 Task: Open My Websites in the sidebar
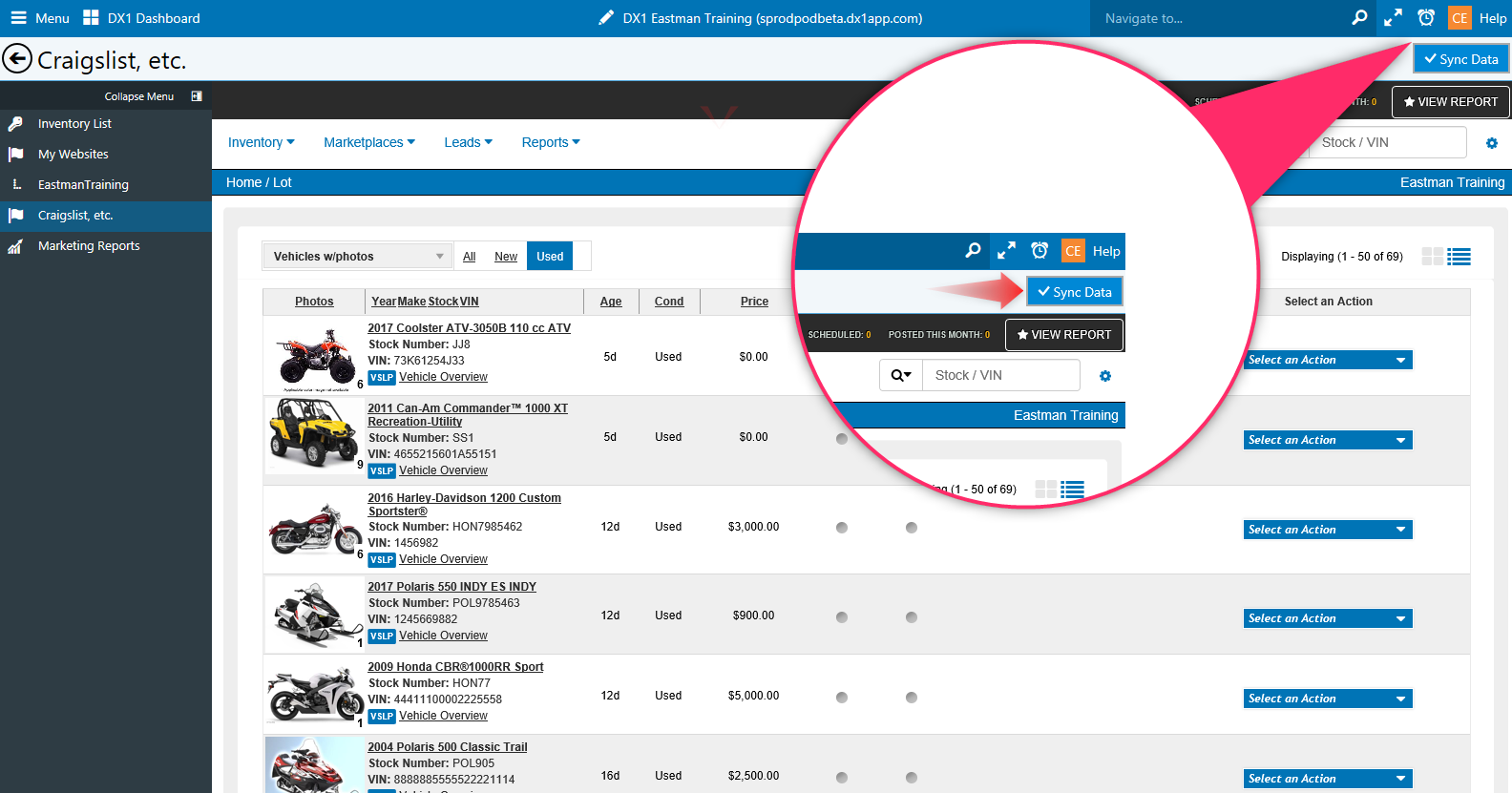point(73,155)
